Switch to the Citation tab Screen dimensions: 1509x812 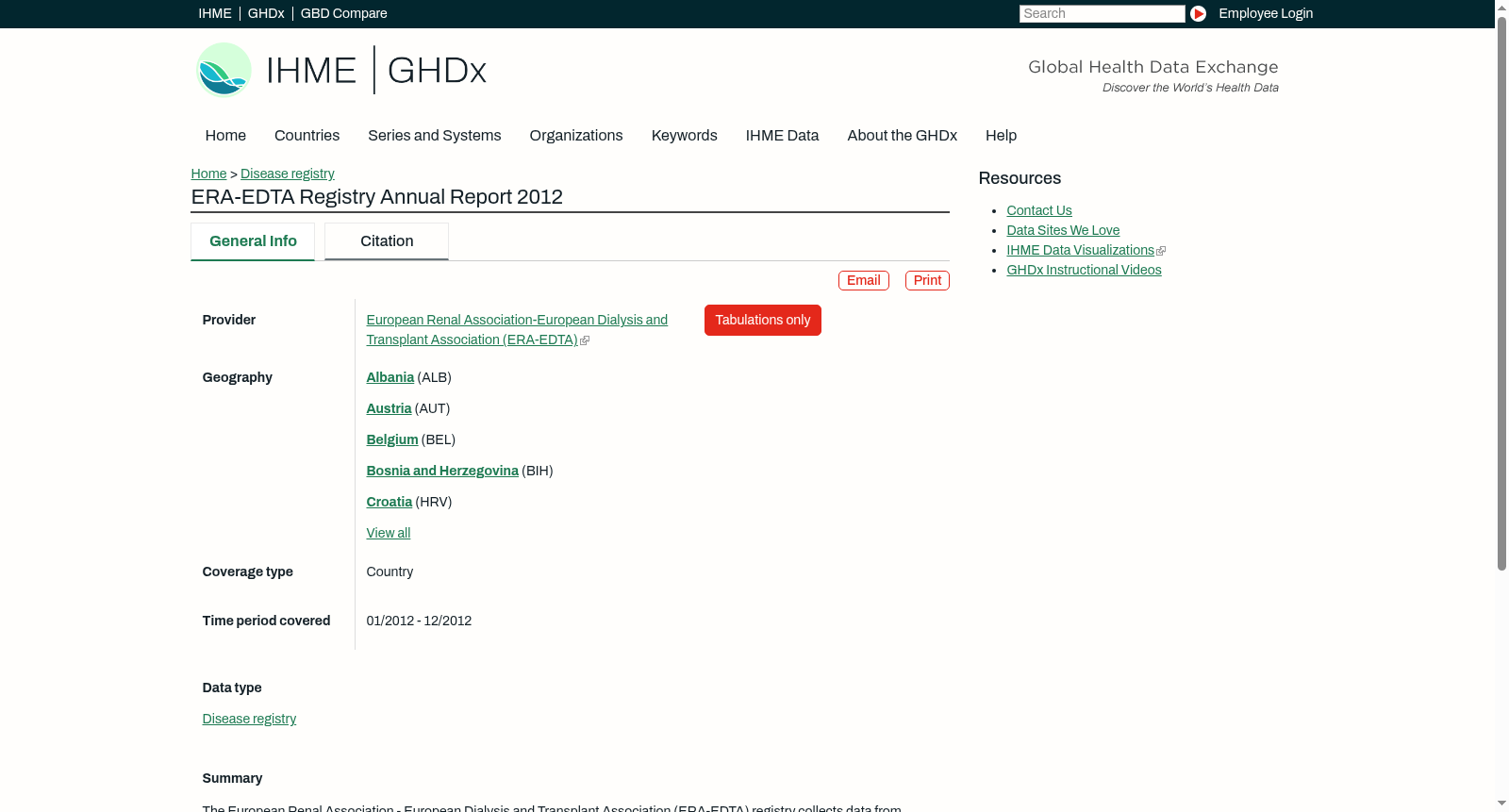coord(387,241)
